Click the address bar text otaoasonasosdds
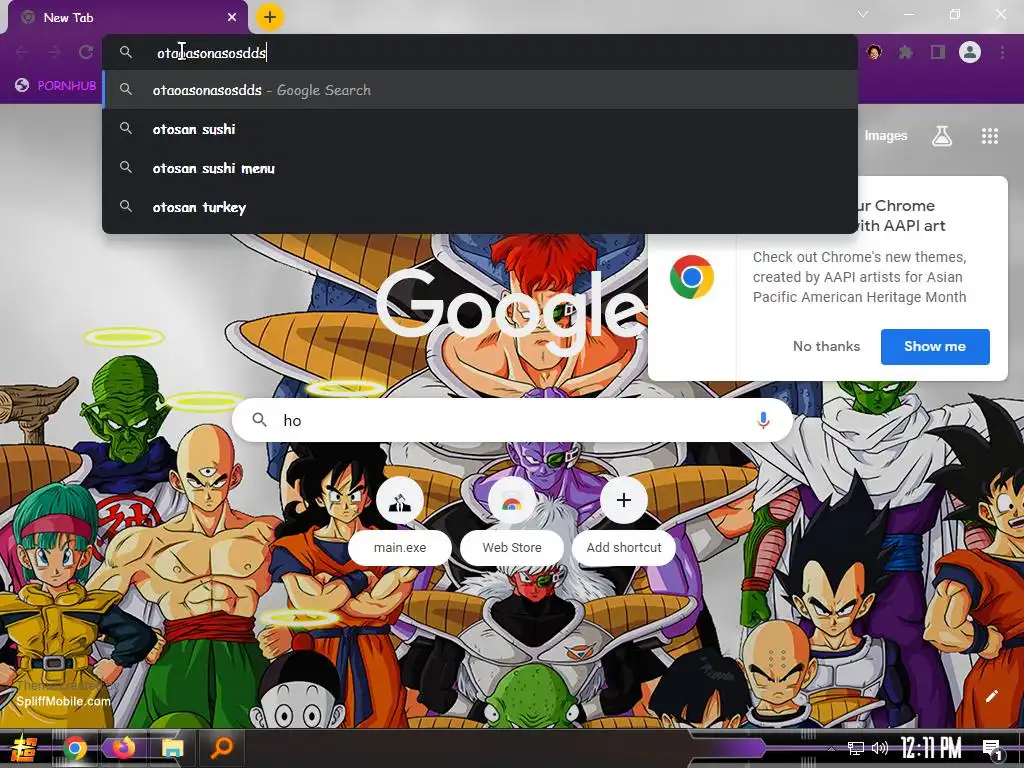Screen dimensions: 1024x768 click(211, 53)
